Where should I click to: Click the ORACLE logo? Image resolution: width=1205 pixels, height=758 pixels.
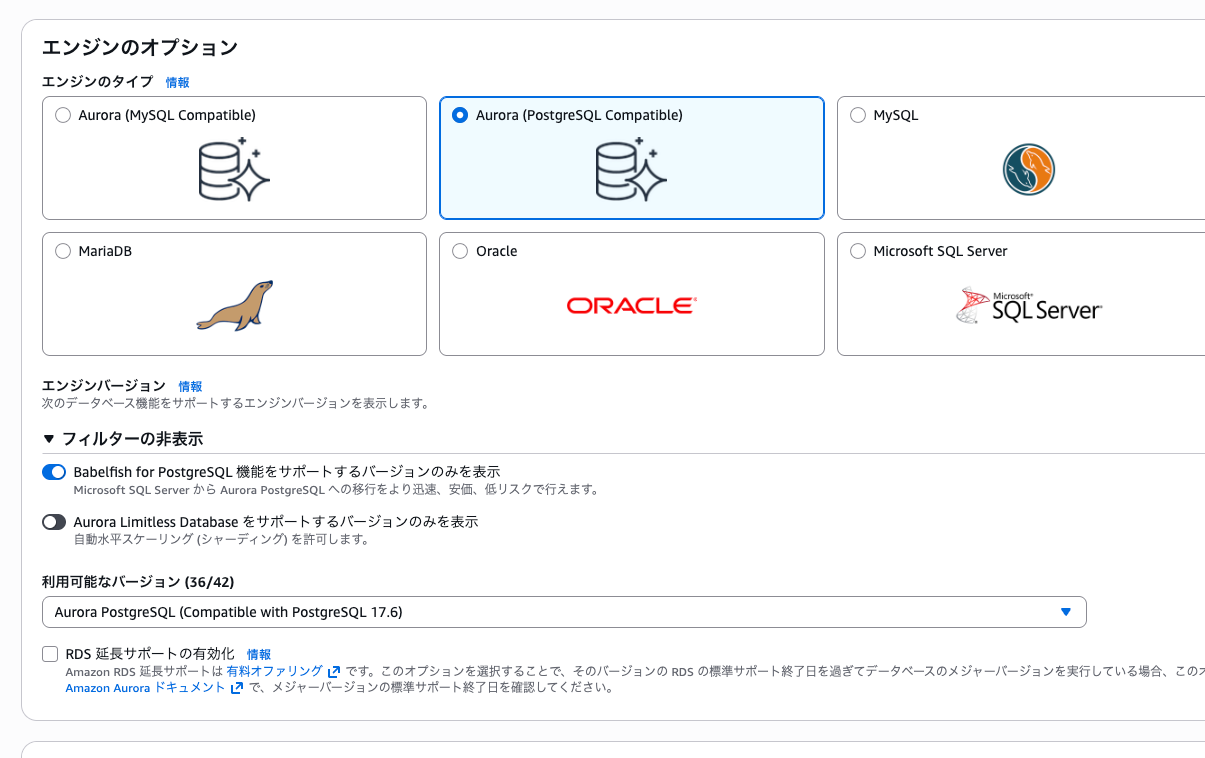631,306
